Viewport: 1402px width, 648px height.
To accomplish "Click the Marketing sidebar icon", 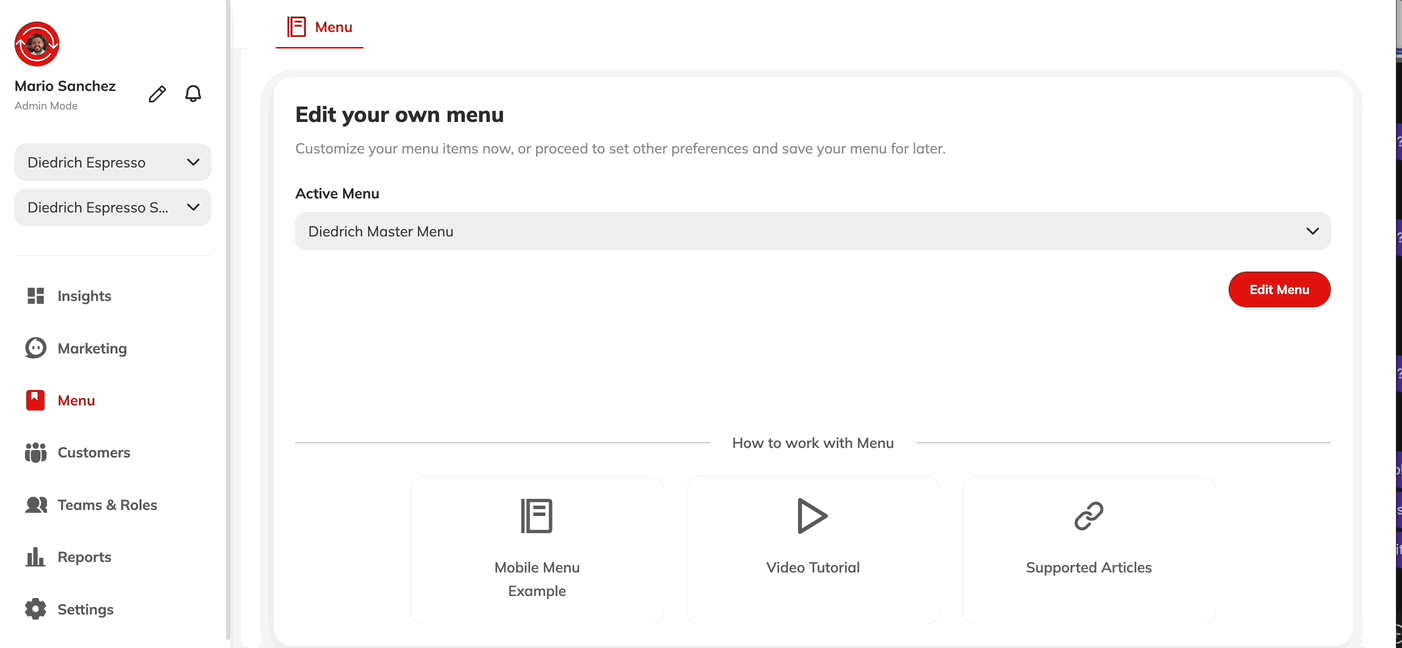I will coord(36,348).
